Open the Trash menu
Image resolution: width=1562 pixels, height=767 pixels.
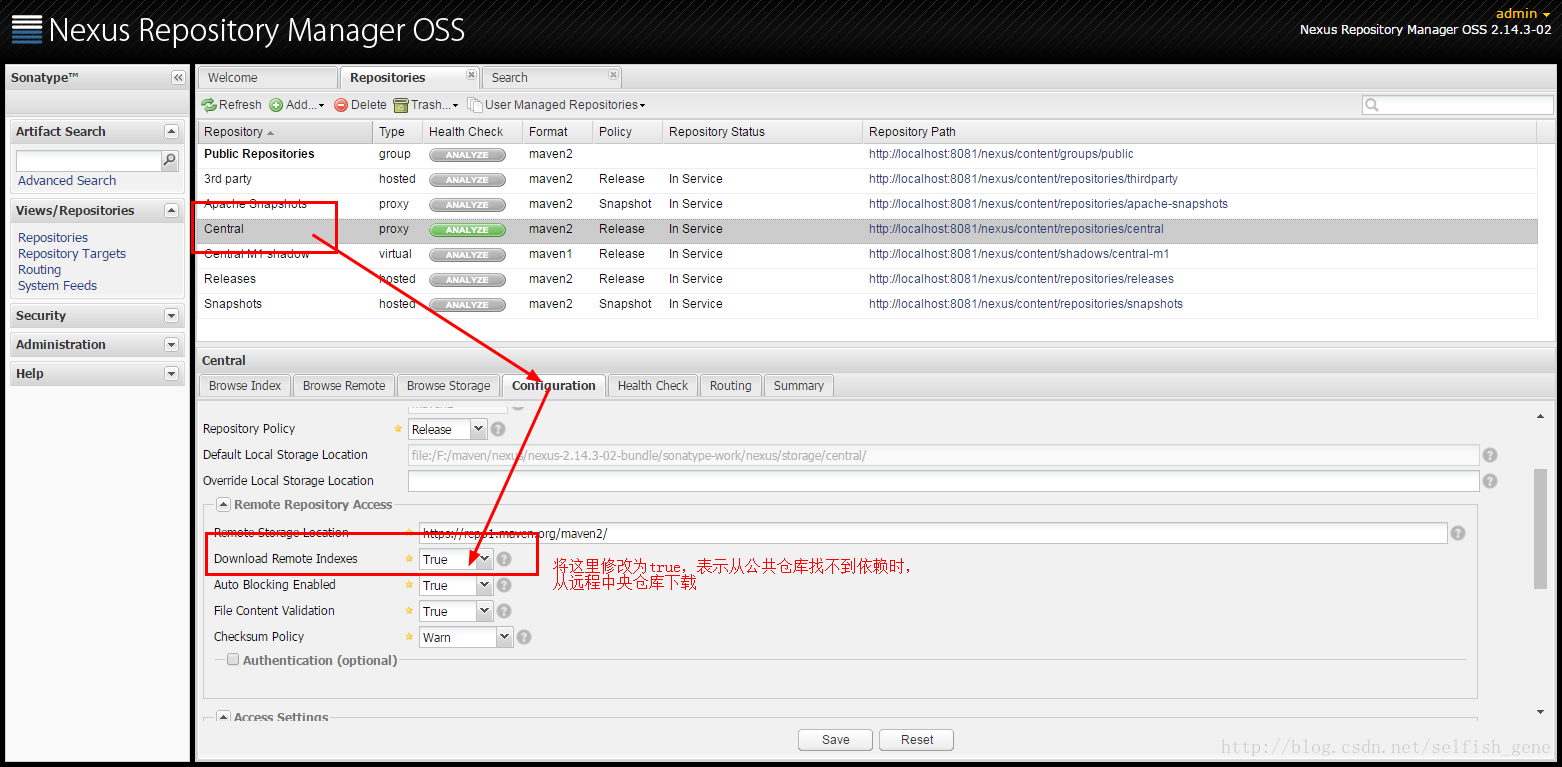coord(426,105)
